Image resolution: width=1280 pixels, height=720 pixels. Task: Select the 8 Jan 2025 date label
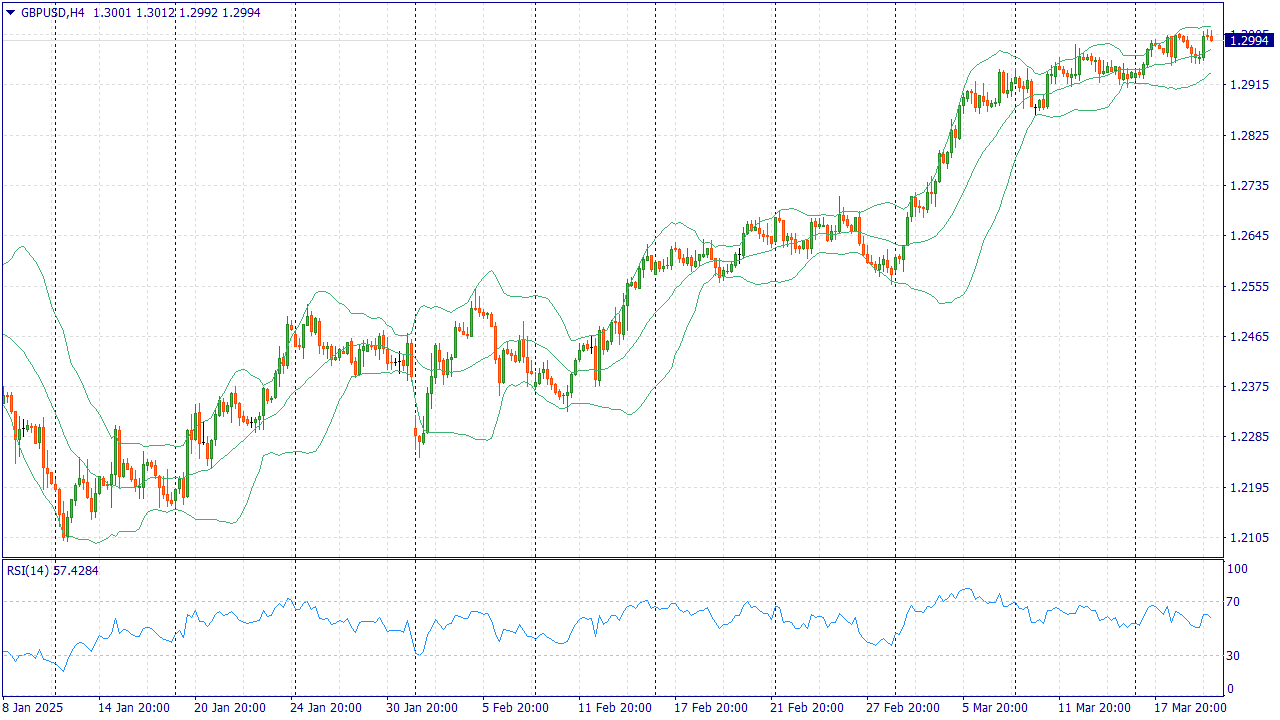point(34,707)
